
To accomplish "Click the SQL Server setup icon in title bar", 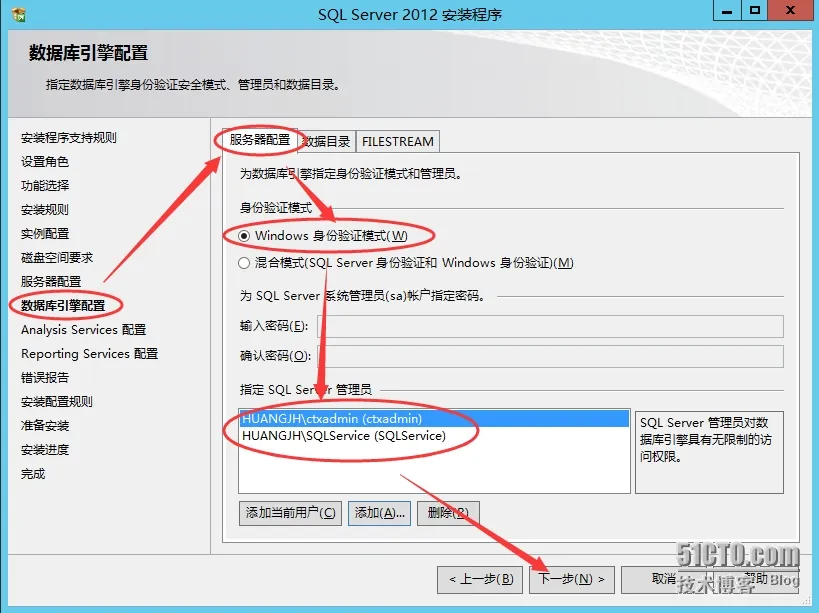I will point(18,14).
